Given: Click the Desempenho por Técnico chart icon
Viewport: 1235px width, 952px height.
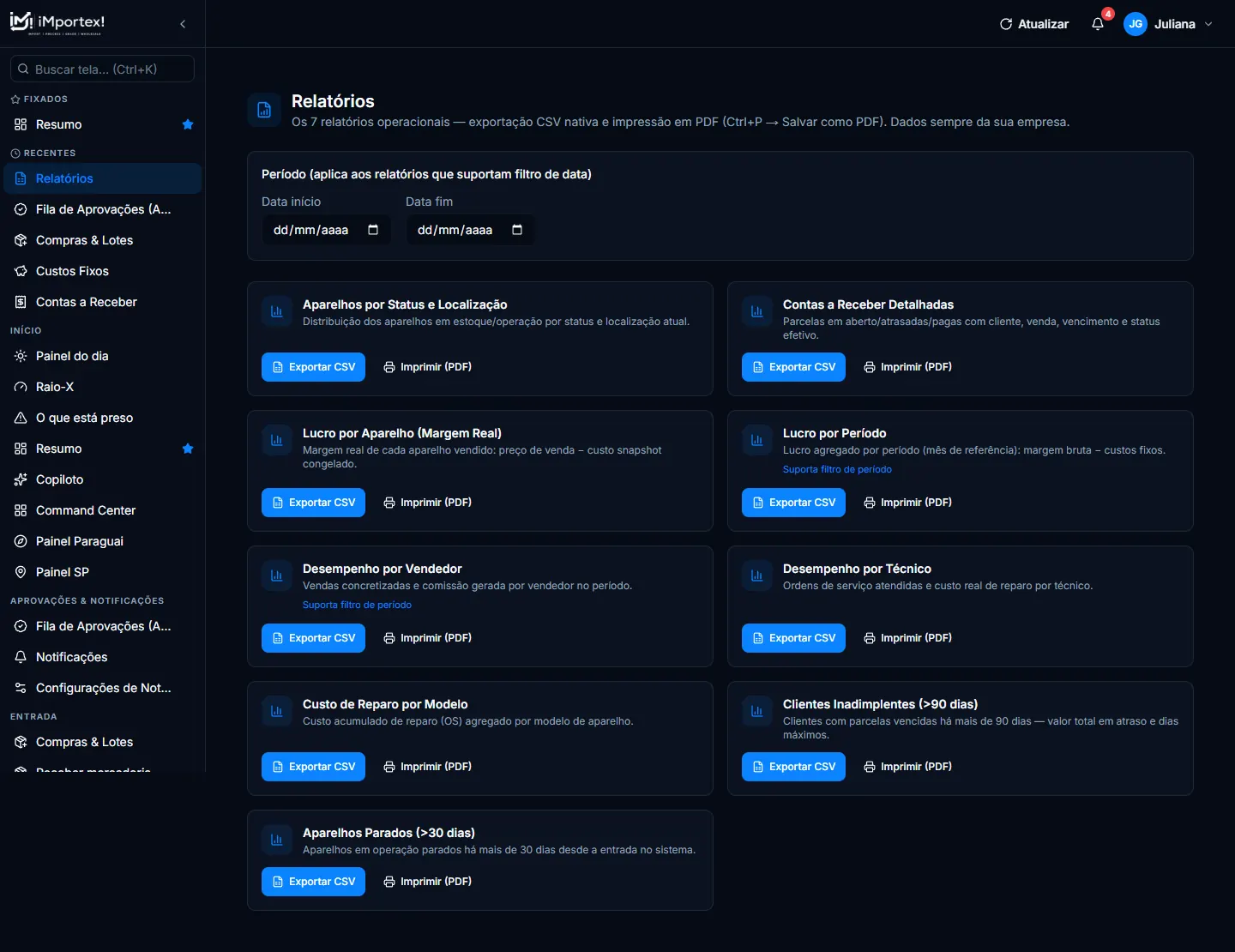Looking at the screenshot, I should (x=757, y=575).
